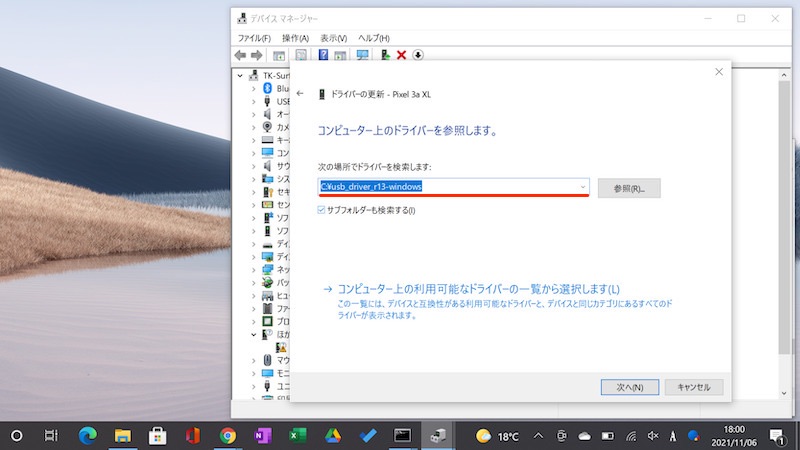Click the blue help icon in toolbar
Screen dimensions: 800x450
point(323,55)
